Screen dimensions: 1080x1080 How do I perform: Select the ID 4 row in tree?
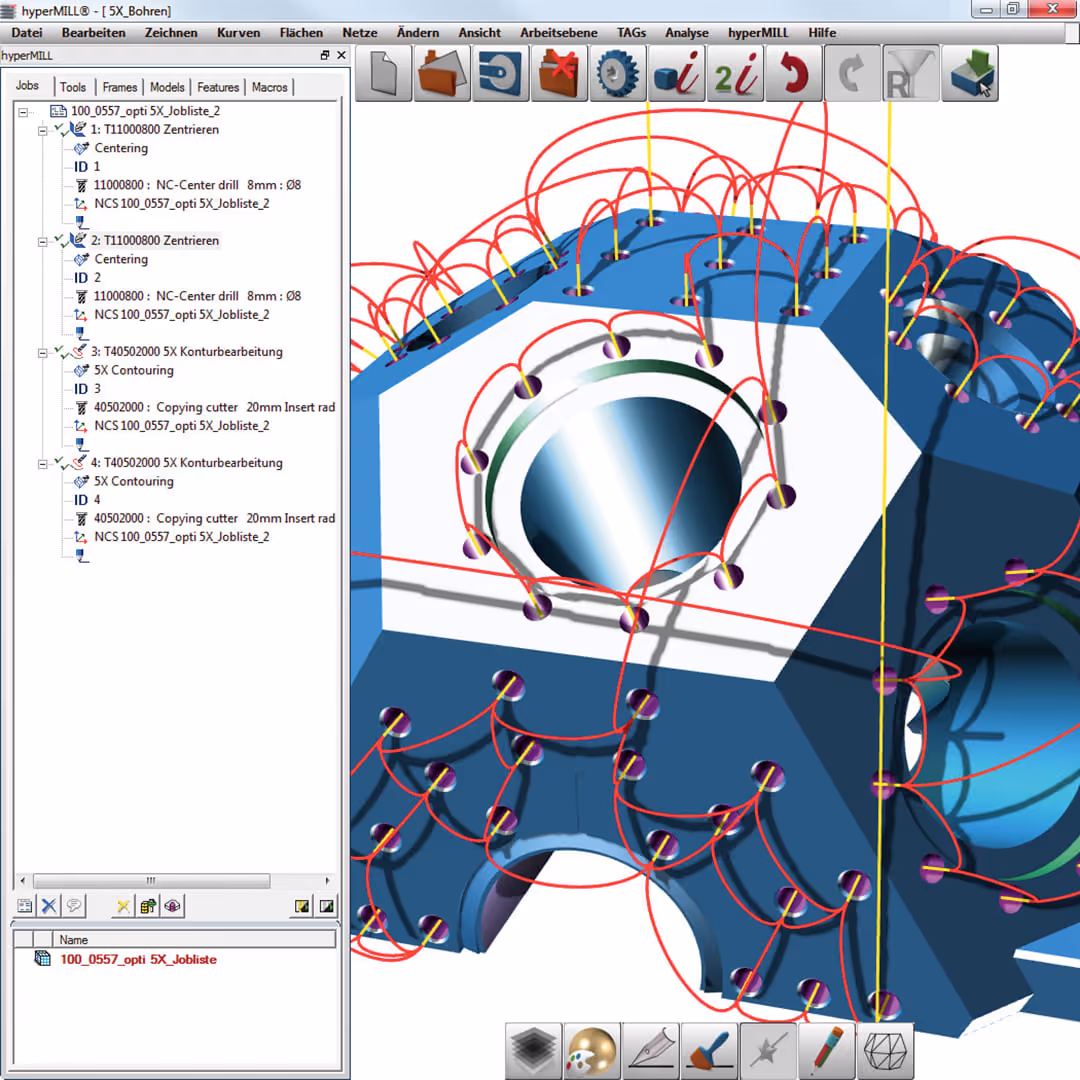coord(87,500)
